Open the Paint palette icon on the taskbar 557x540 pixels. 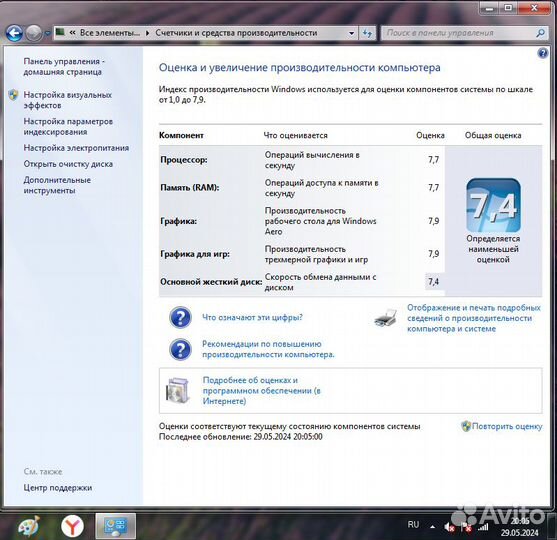29,526
